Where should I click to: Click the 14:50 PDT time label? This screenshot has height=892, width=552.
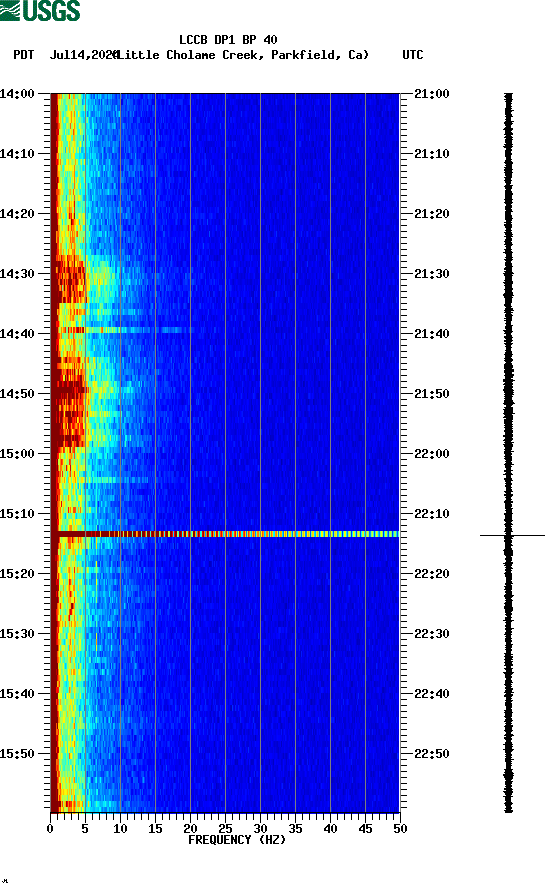[17, 394]
